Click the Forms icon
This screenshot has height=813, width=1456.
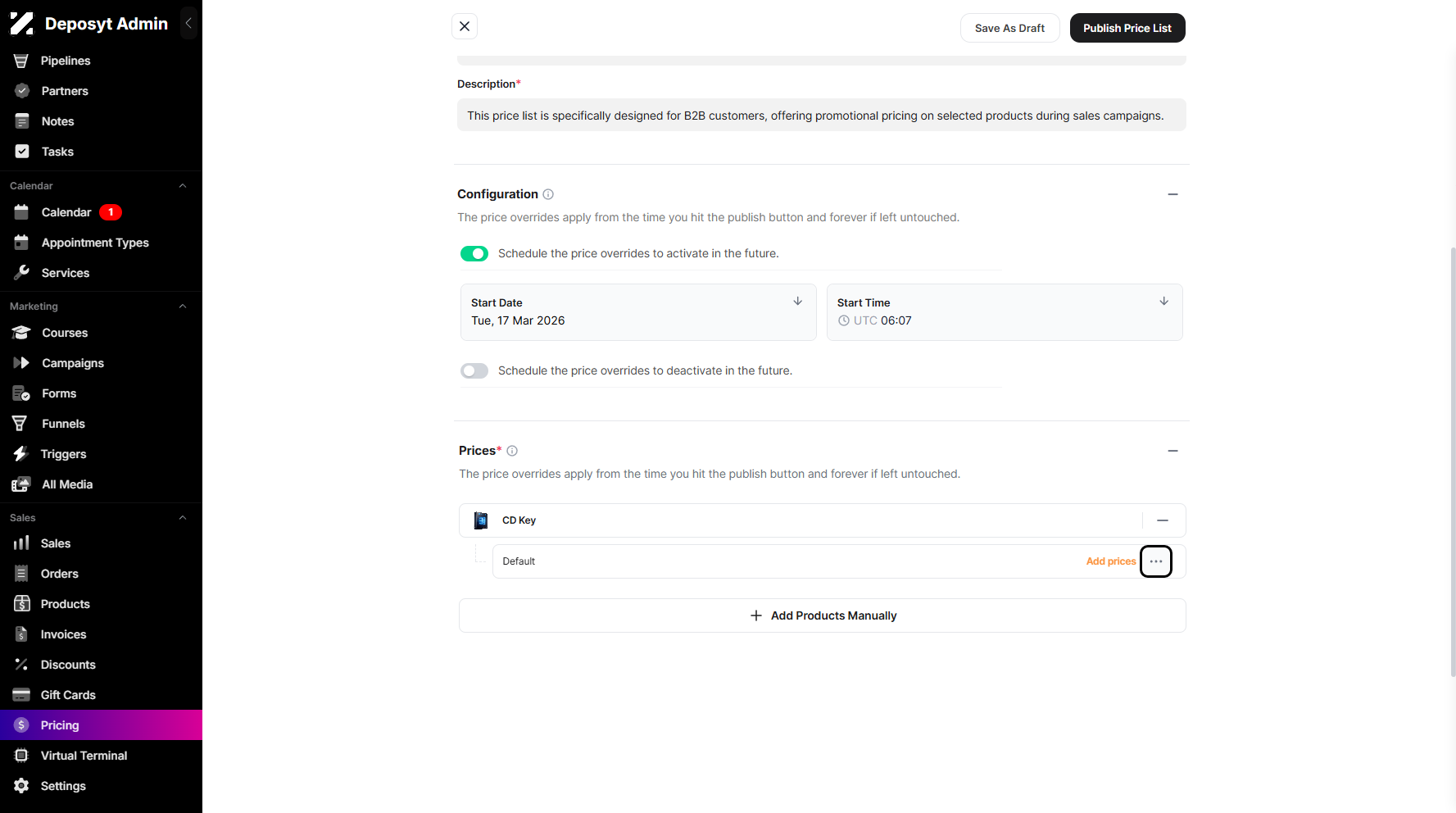(21, 393)
